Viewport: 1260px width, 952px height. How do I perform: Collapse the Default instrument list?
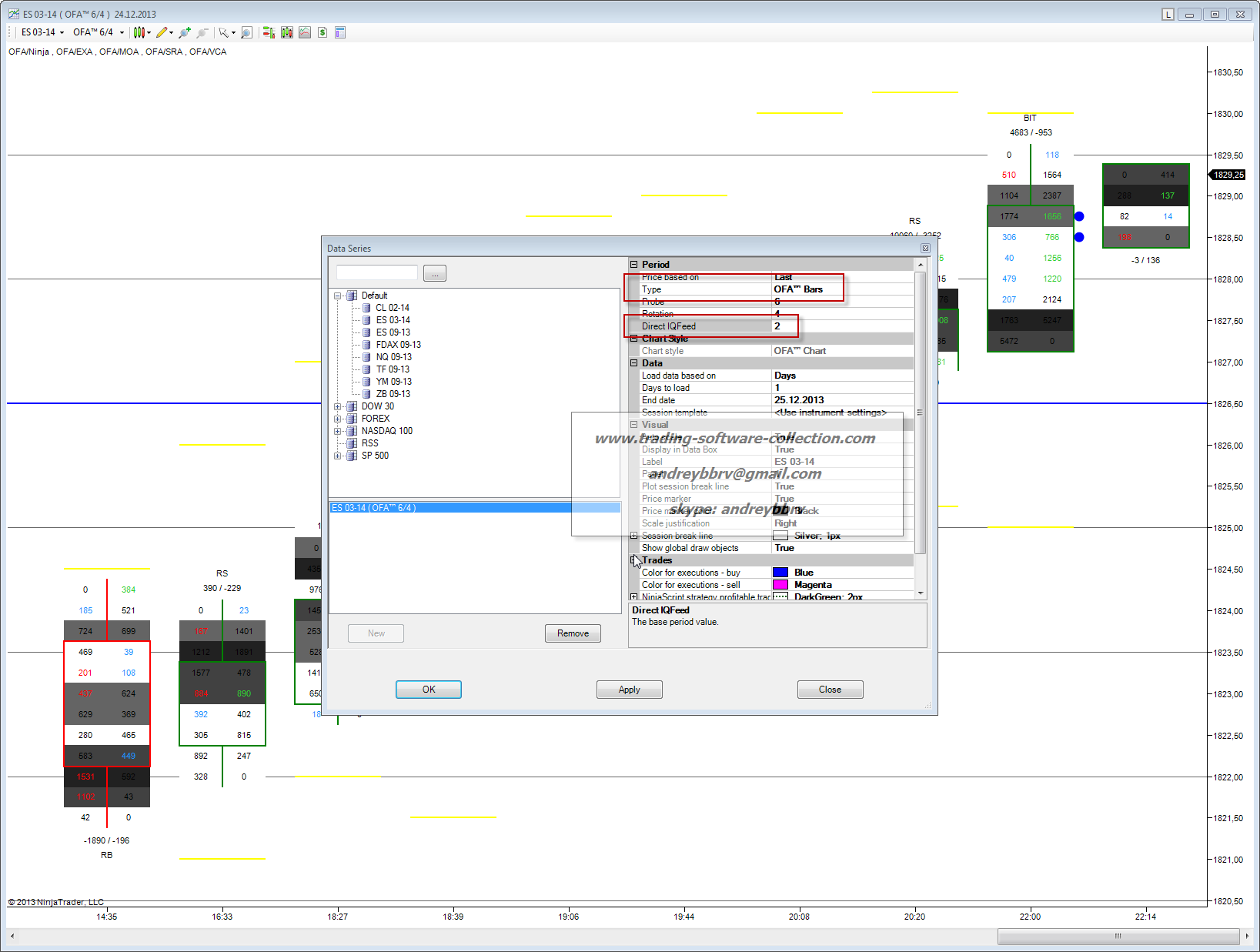337,296
